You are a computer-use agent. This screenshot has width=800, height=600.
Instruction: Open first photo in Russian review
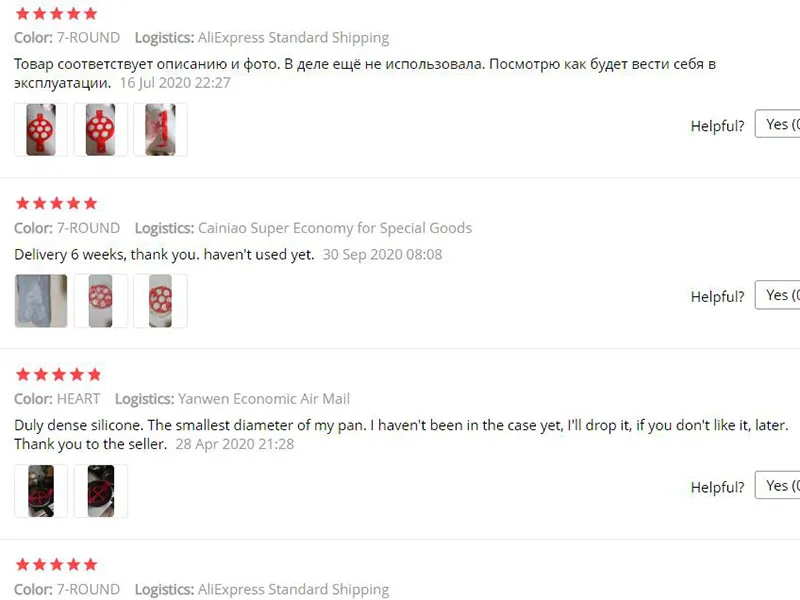pos(41,130)
